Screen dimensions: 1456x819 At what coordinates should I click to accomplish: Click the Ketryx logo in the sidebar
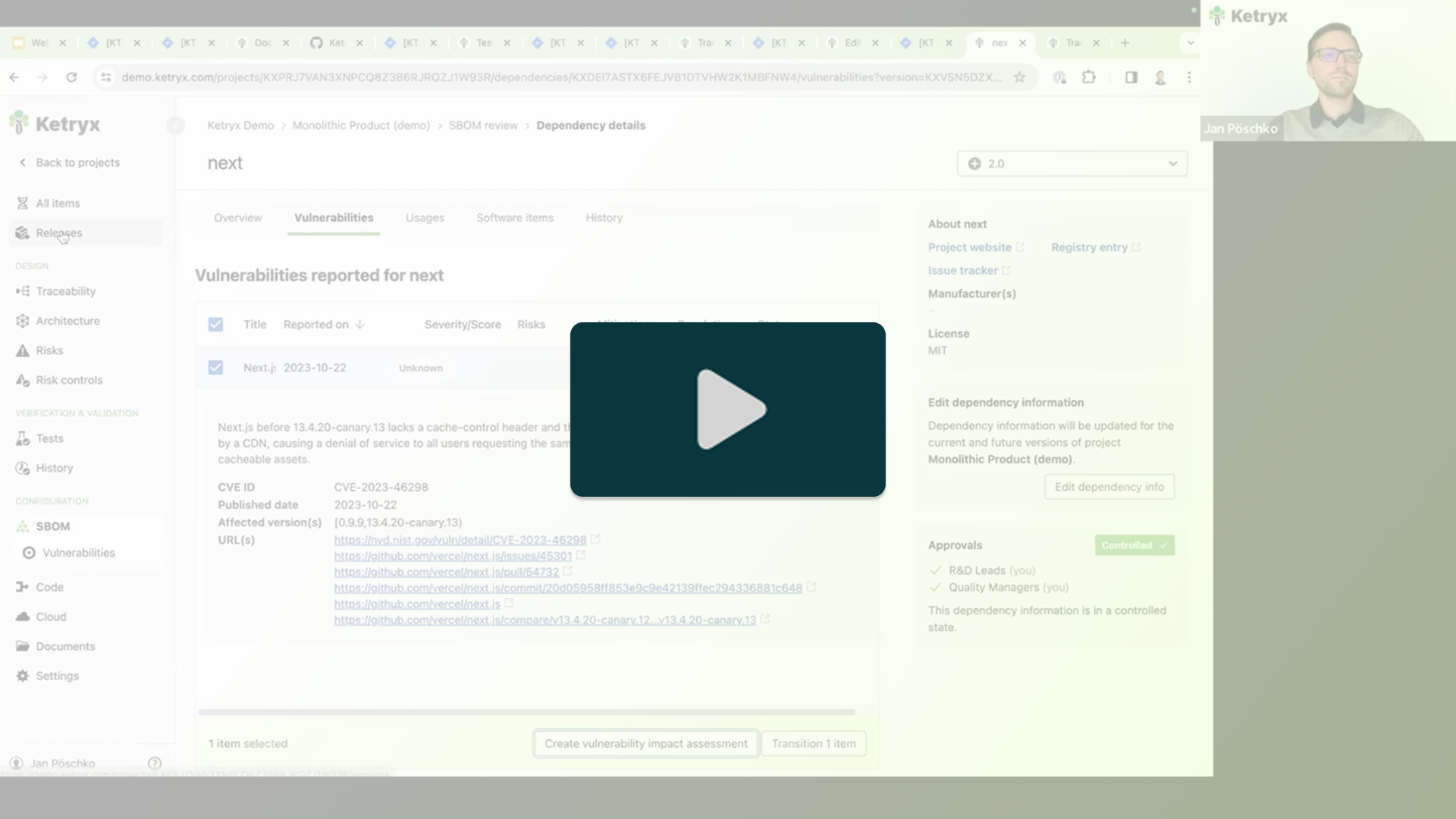[55, 124]
